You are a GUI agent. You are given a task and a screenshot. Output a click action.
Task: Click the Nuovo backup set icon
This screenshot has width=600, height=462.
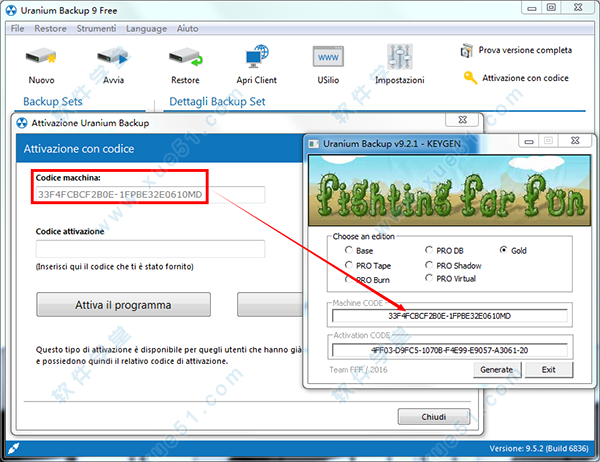pyautogui.click(x=41, y=57)
